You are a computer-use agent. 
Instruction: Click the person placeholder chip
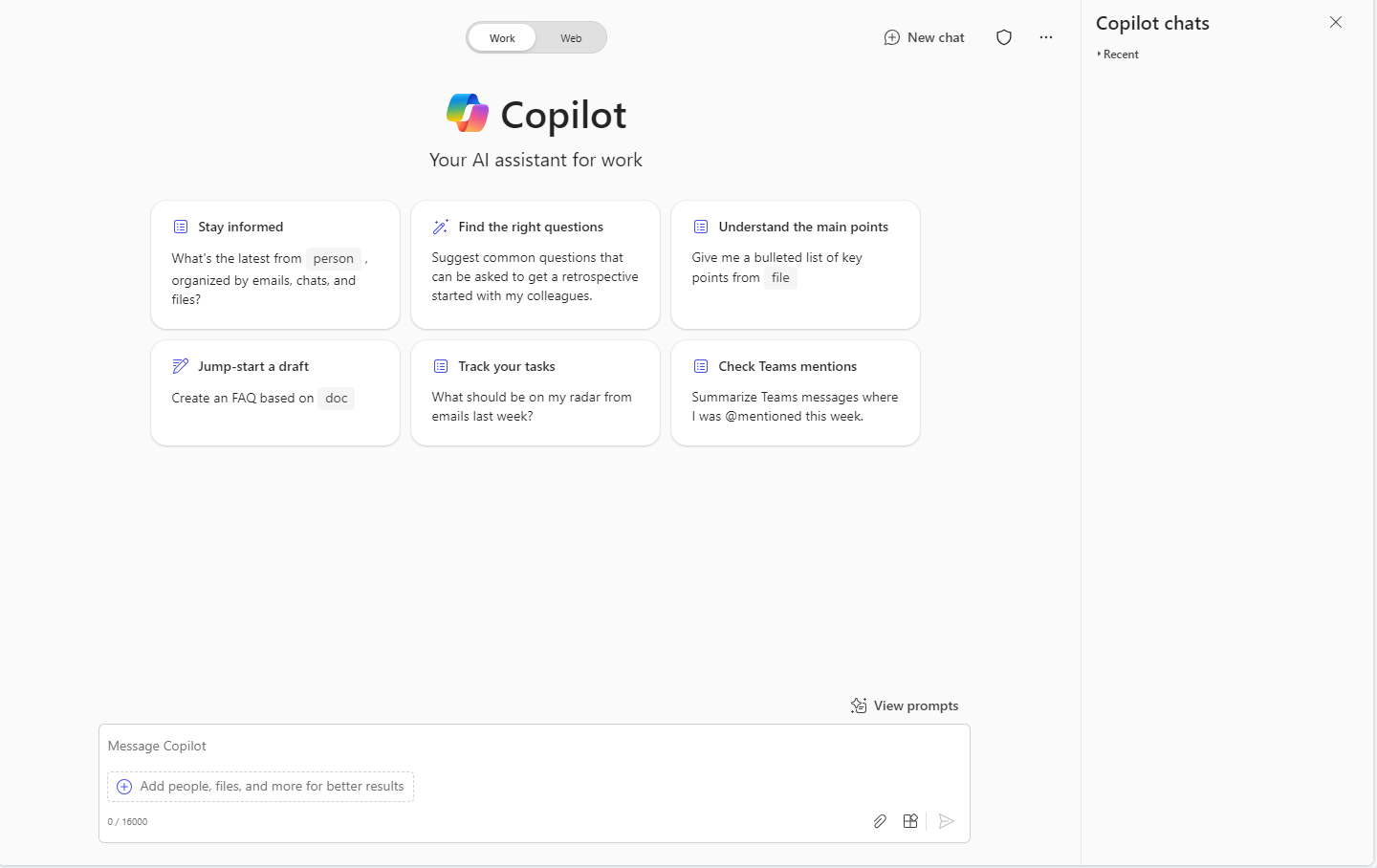334,258
